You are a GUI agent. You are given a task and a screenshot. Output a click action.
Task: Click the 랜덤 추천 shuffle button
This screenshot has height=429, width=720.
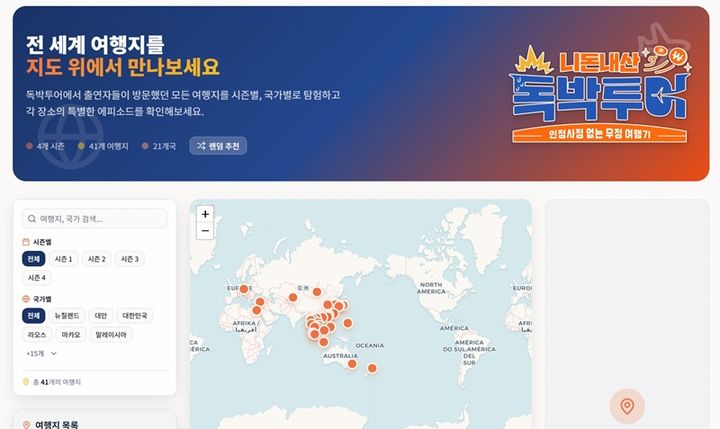[x=218, y=146]
